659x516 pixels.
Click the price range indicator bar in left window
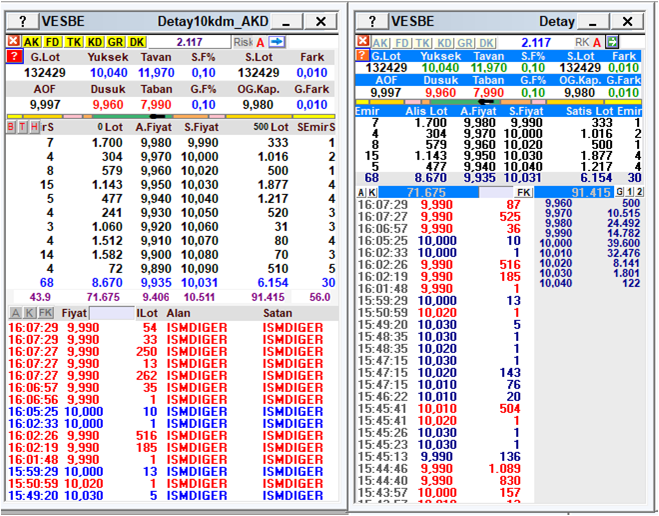pyautogui.click(x=171, y=116)
